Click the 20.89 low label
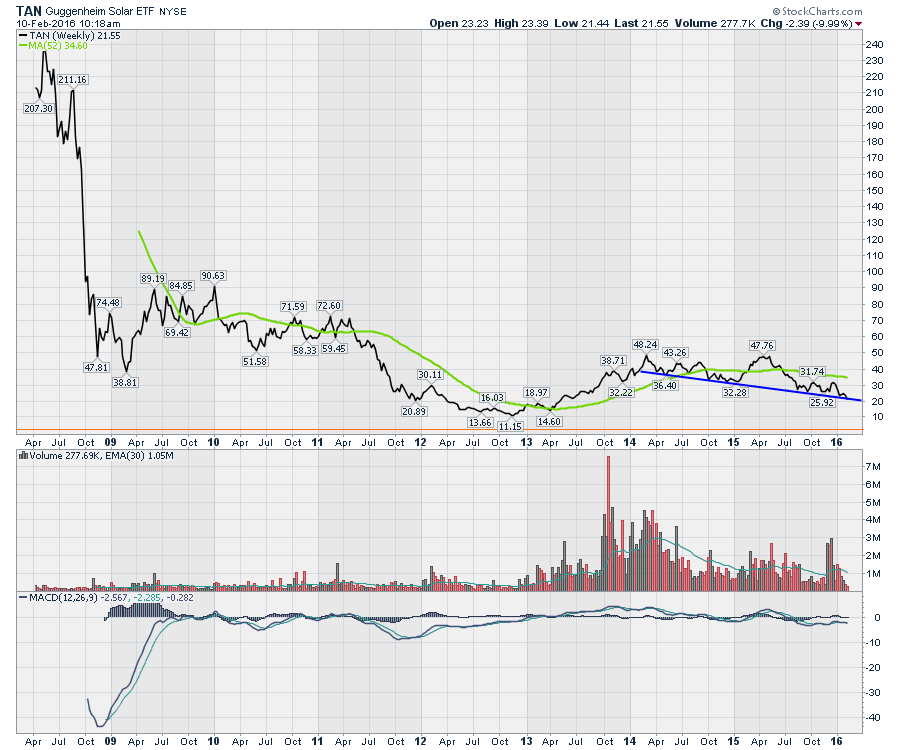 click(414, 411)
